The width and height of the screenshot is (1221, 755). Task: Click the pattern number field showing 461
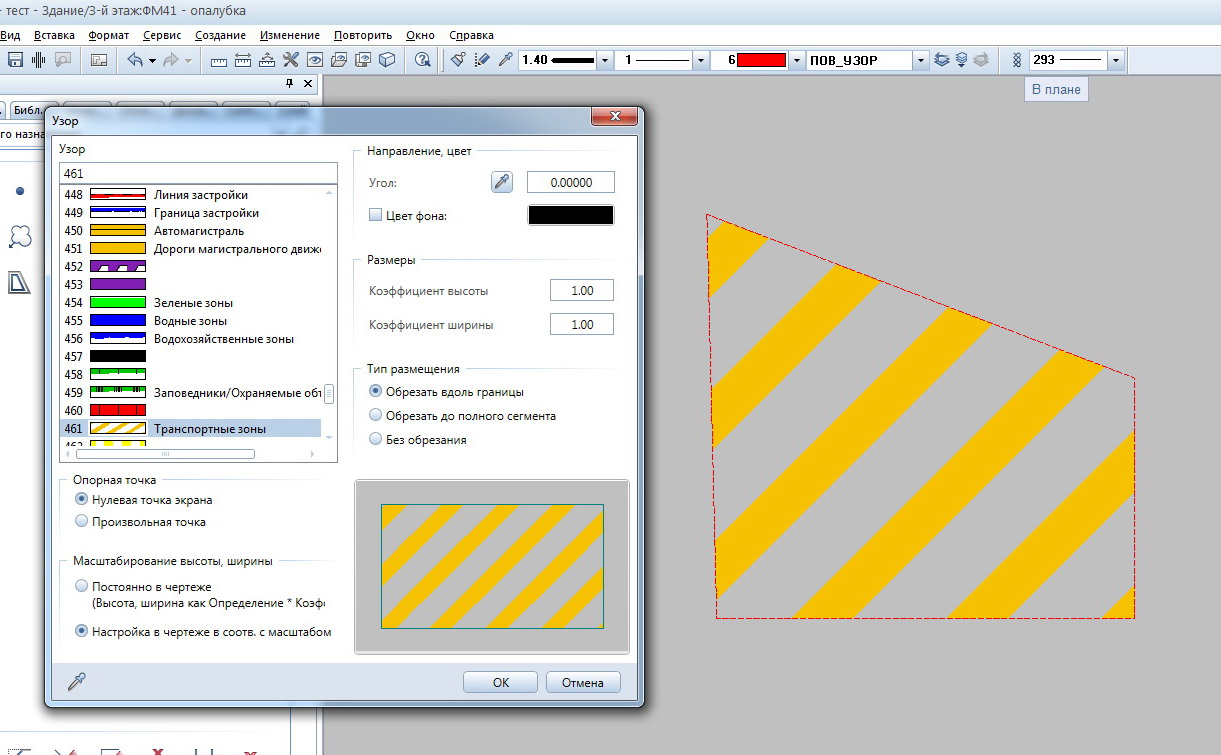coord(198,173)
